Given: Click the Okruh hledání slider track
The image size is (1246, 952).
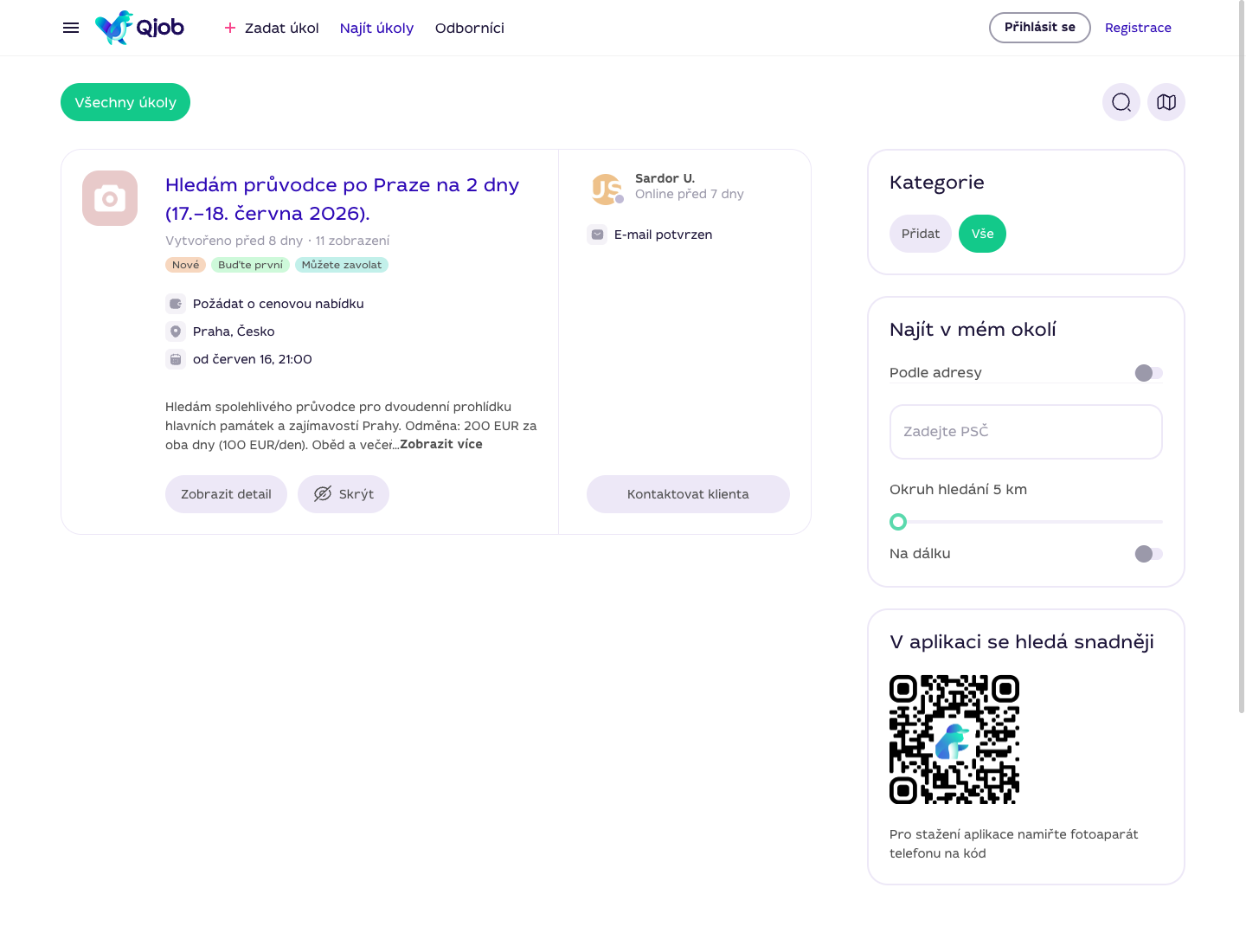Looking at the screenshot, I should (1026, 522).
